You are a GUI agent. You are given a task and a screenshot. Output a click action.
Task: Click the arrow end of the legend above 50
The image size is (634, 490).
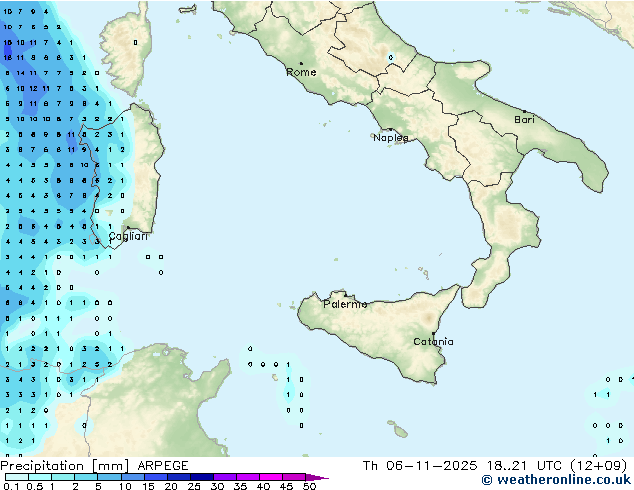317,477
